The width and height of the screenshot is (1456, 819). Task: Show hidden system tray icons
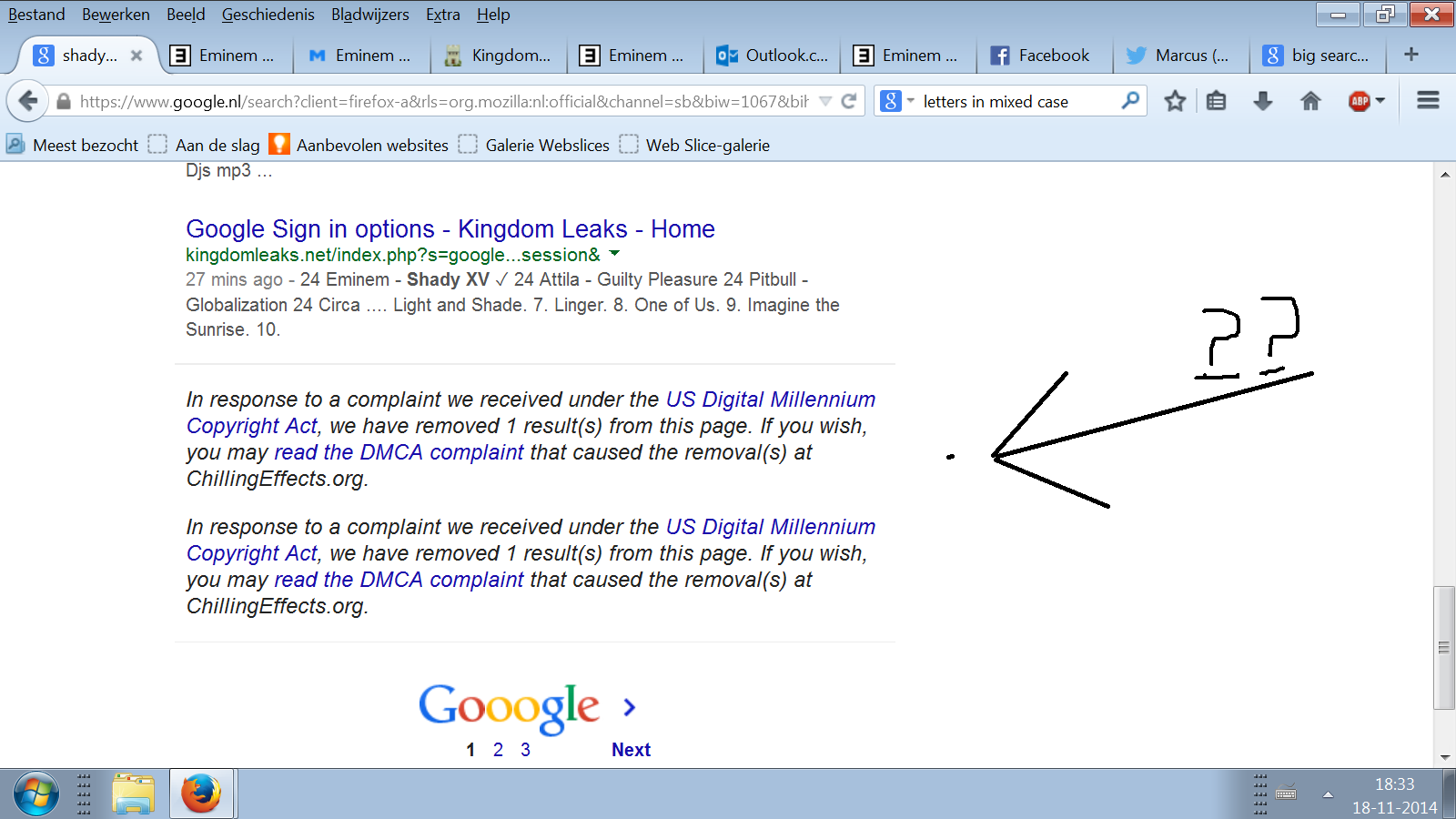click(x=1328, y=794)
